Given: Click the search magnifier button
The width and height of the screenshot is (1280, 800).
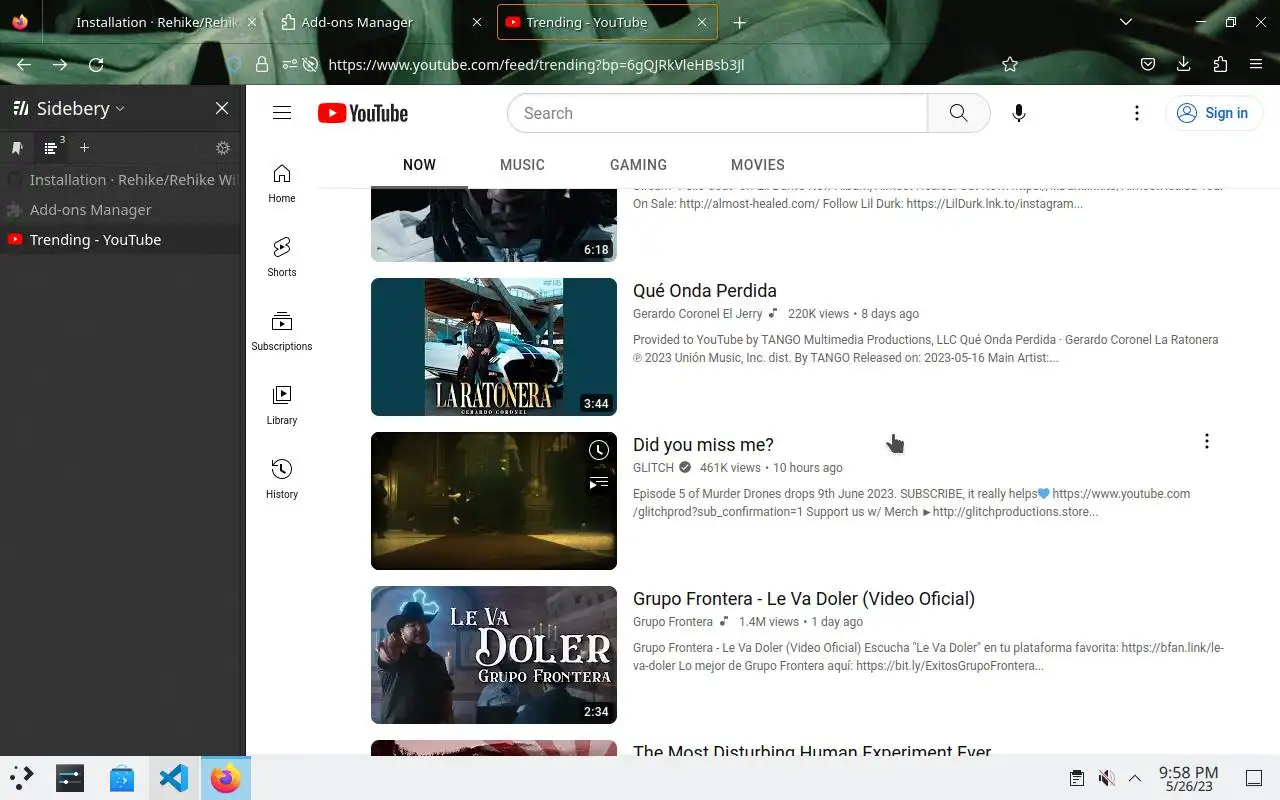Looking at the screenshot, I should coord(958,113).
